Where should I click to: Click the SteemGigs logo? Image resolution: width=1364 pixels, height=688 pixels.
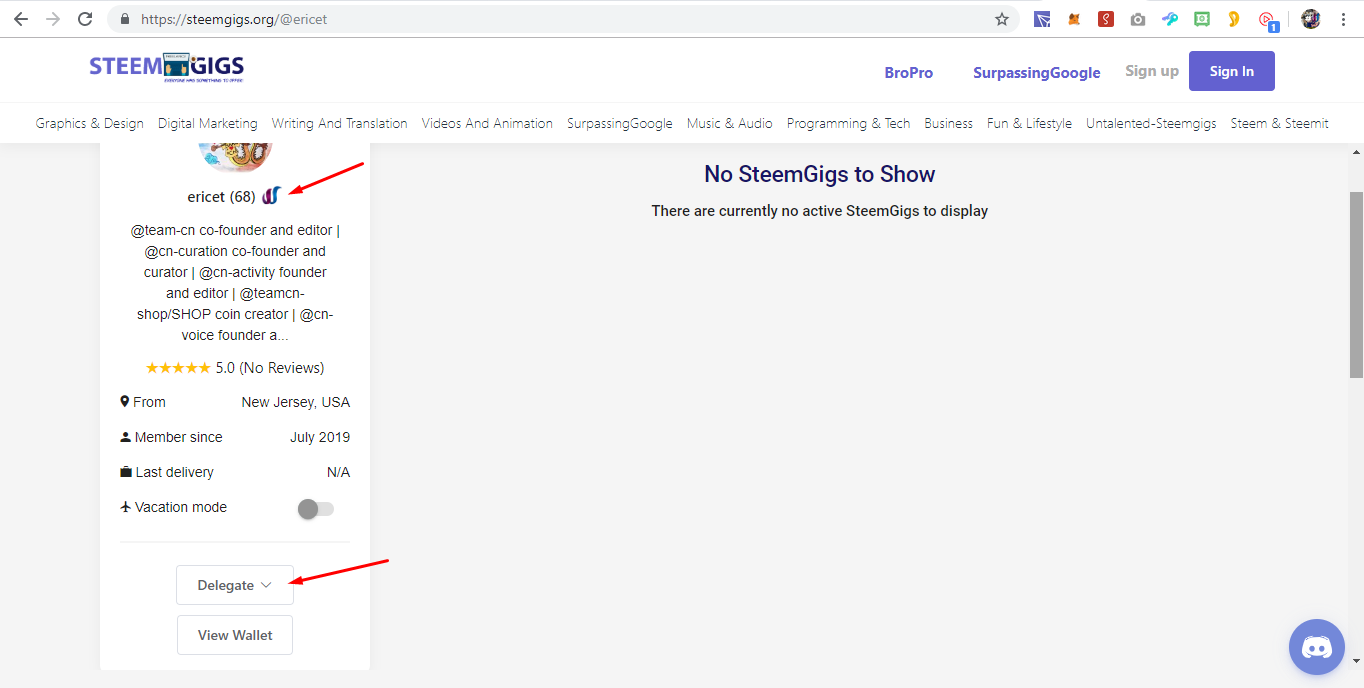(166, 67)
